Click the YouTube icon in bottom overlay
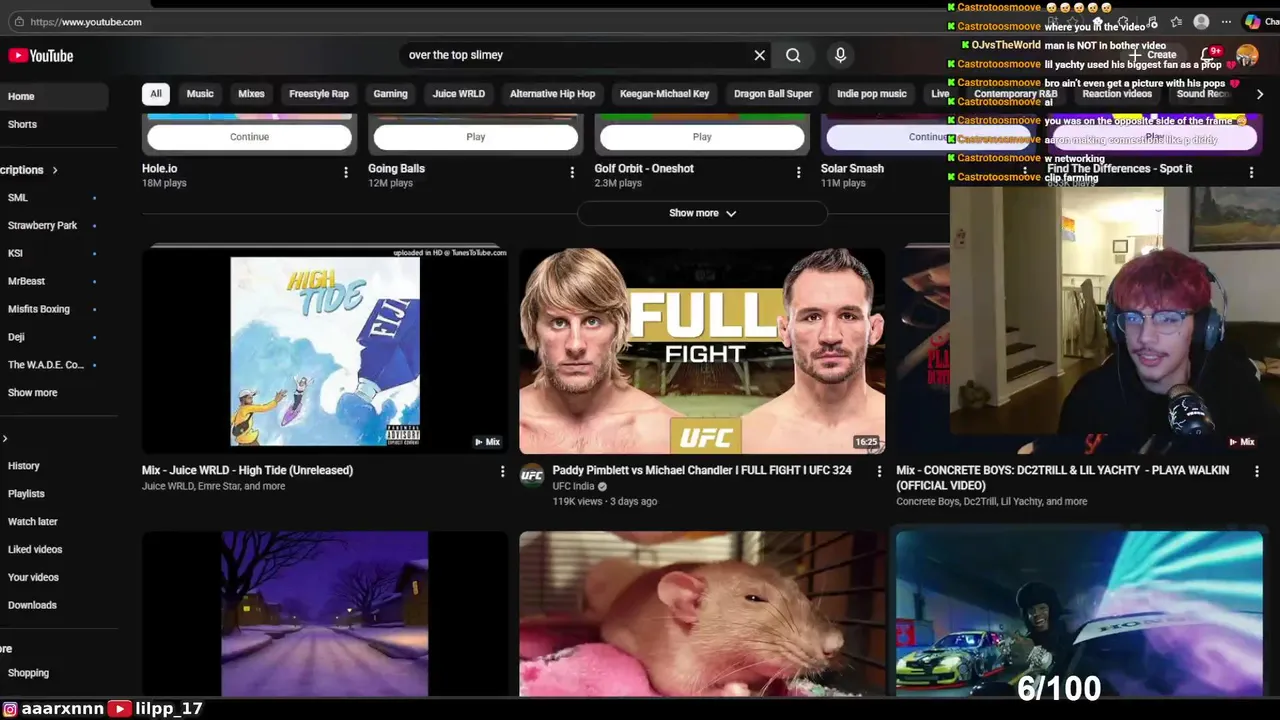Viewport: 1280px width, 720px height. tap(119, 708)
